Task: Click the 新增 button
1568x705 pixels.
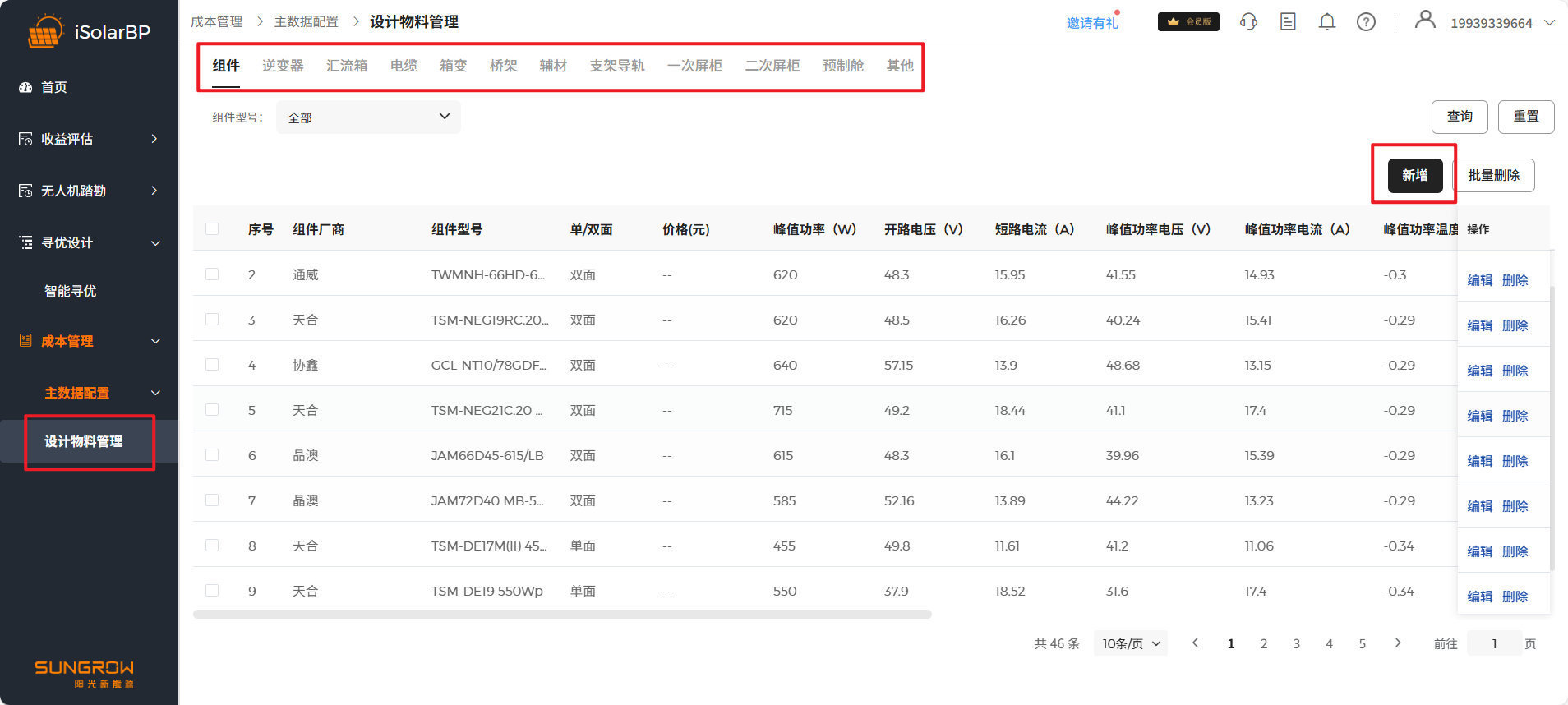Action: tap(1414, 175)
